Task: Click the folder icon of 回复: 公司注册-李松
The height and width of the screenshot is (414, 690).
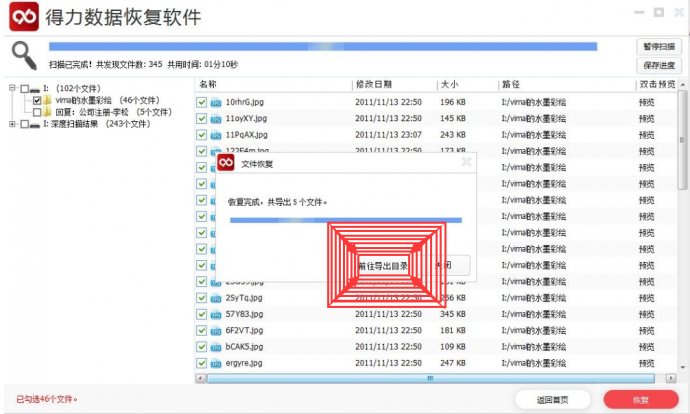Action: (48, 112)
